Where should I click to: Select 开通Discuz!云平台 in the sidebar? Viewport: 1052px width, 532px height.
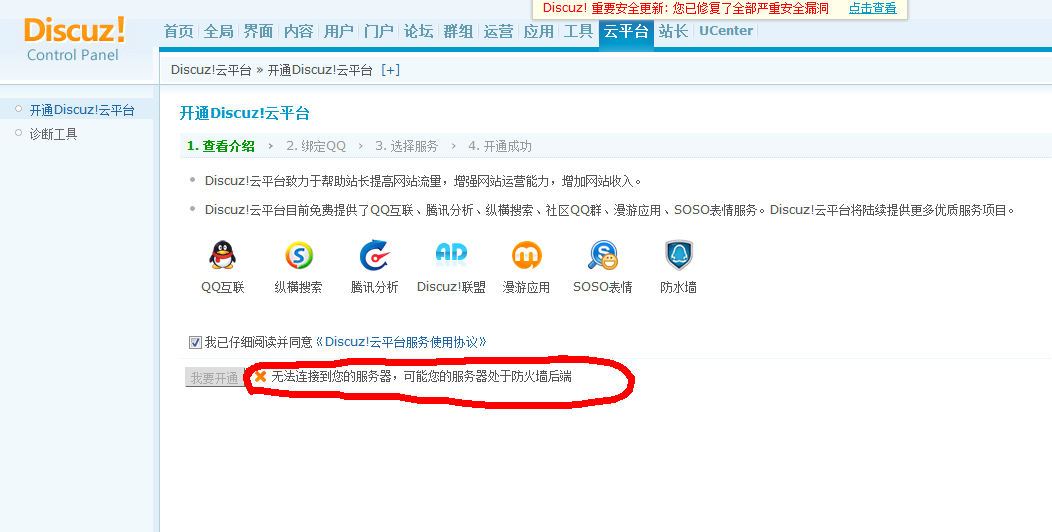pos(82,110)
